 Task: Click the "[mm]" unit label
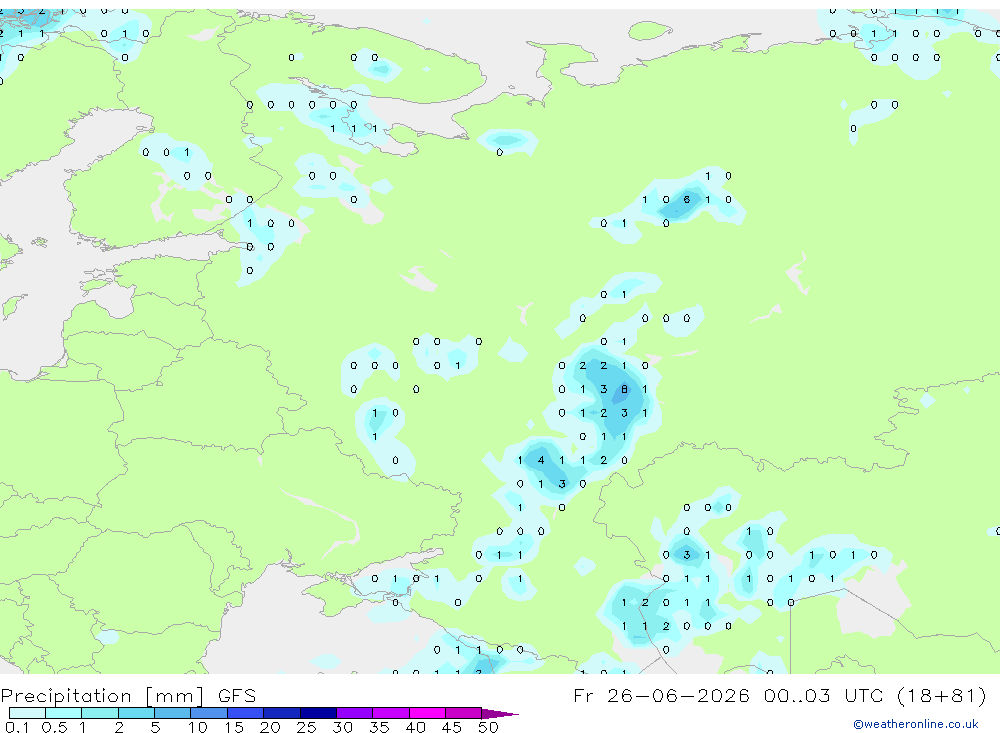click(174, 695)
